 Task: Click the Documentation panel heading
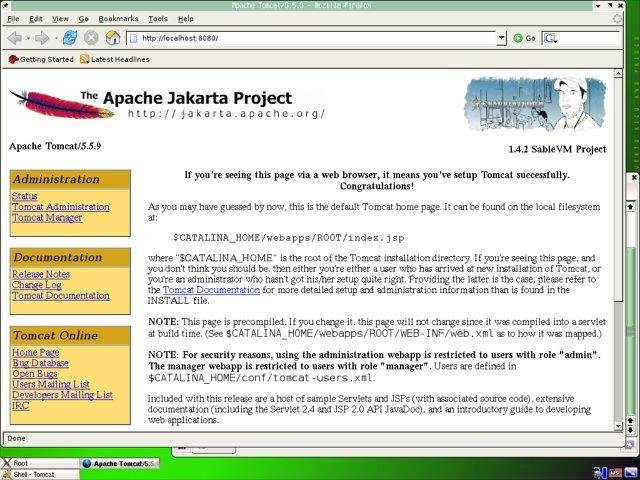[x=70, y=258]
